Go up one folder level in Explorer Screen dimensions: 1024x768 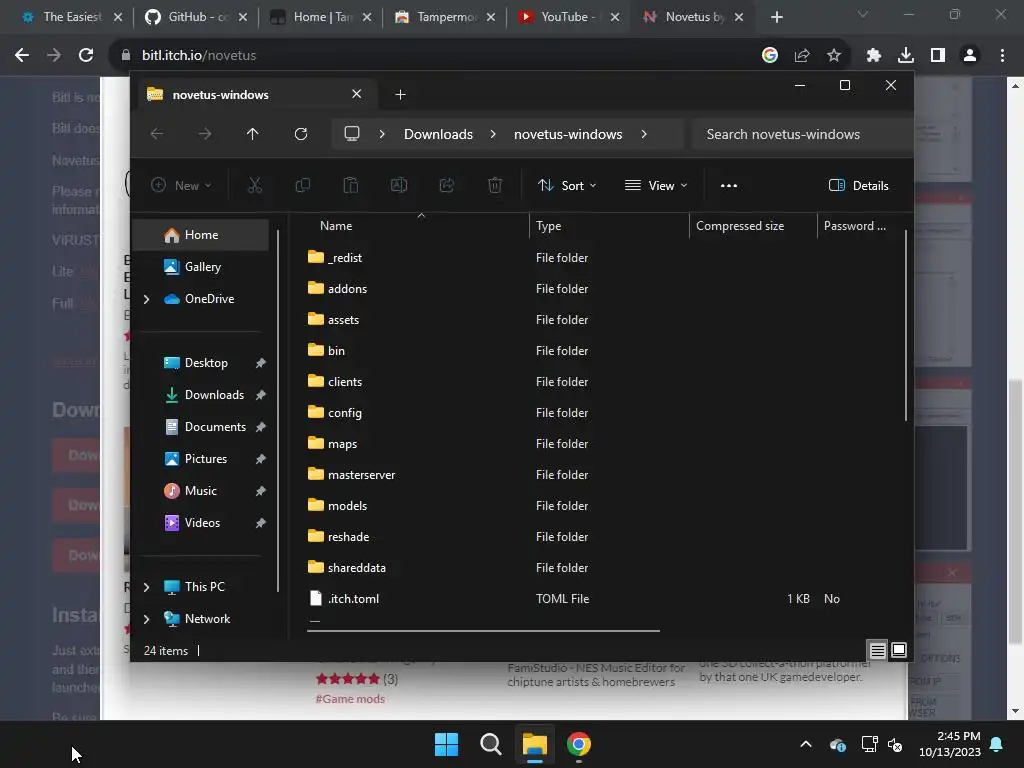(253, 134)
